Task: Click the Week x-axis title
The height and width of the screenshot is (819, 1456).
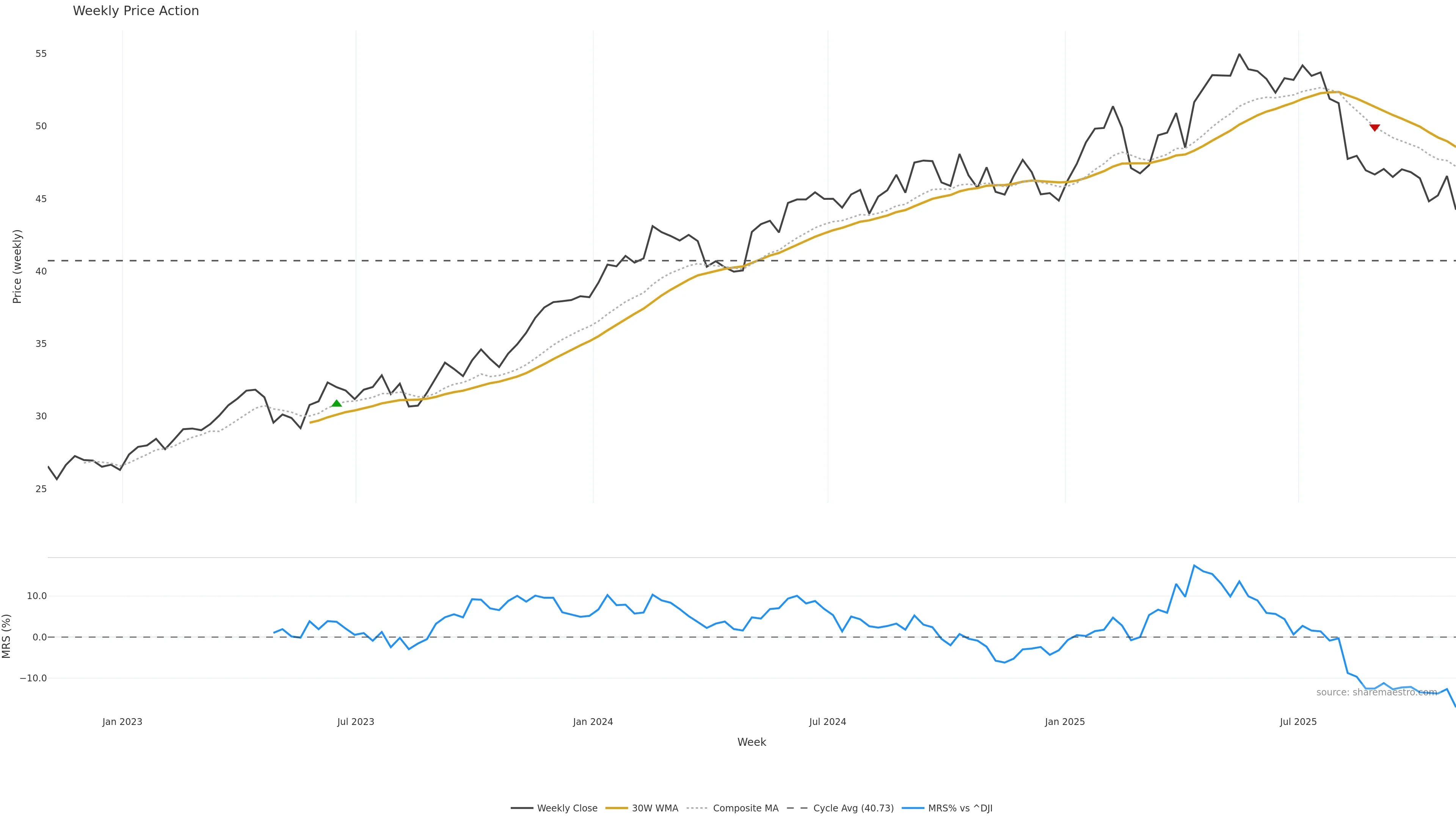Action: pyautogui.click(x=751, y=742)
